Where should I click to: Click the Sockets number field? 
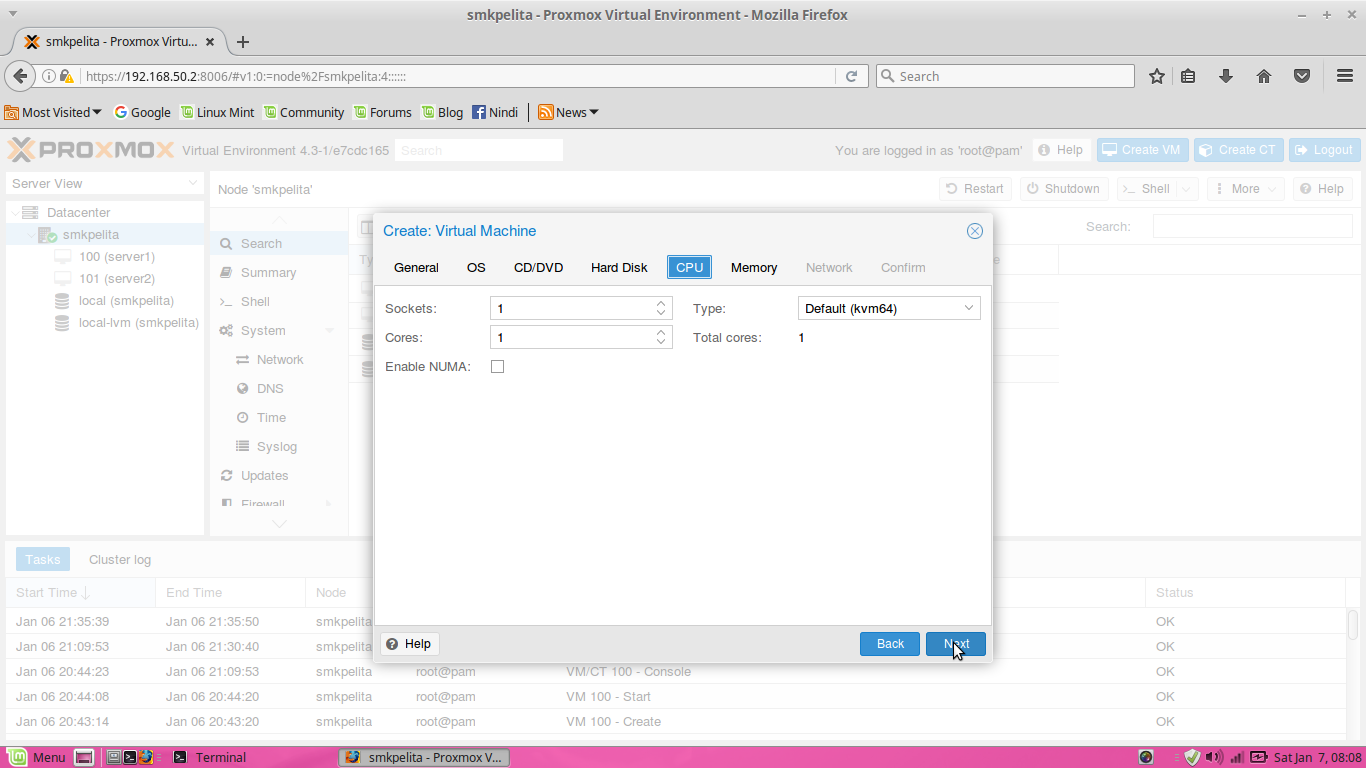(571, 309)
